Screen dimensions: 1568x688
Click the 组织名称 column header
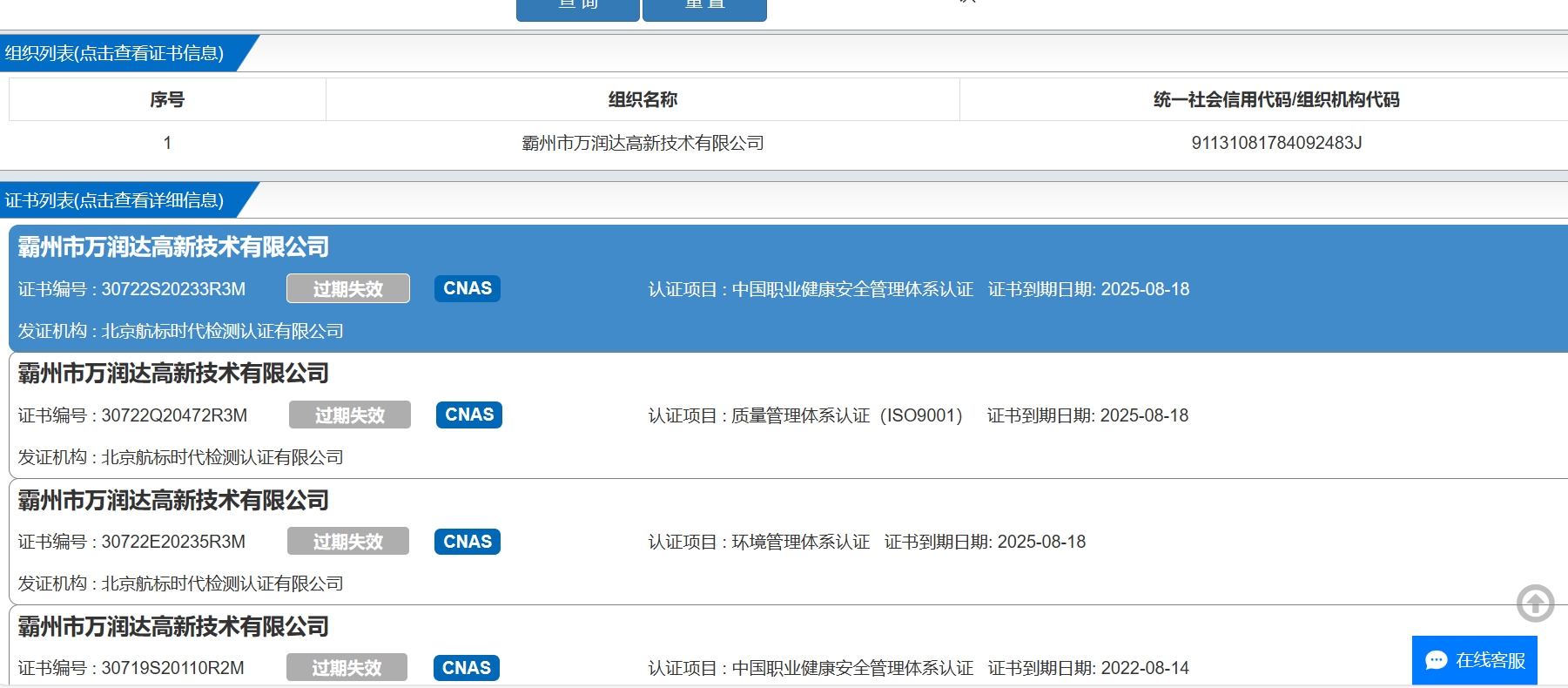(643, 99)
